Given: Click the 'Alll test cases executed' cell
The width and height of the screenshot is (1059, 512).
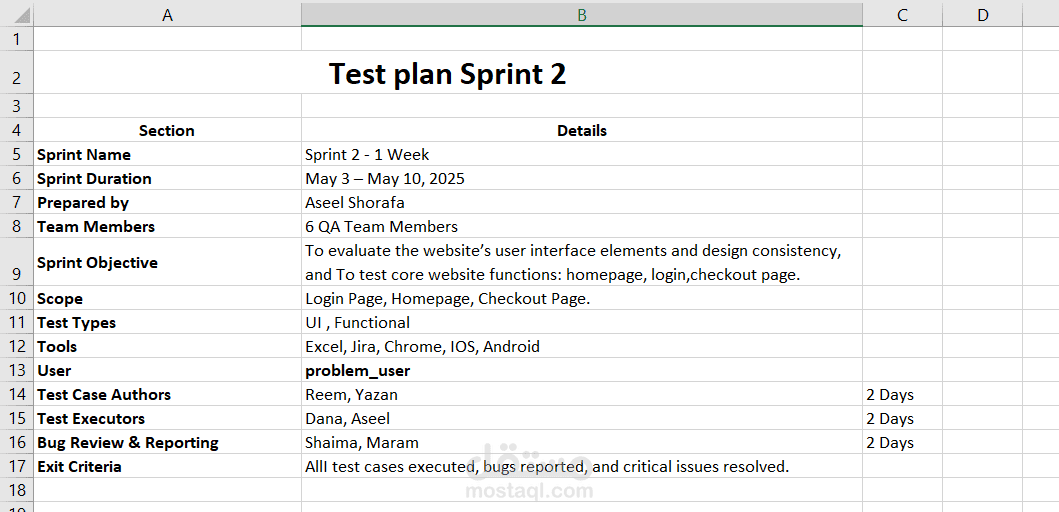Looking at the screenshot, I should (582, 466).
